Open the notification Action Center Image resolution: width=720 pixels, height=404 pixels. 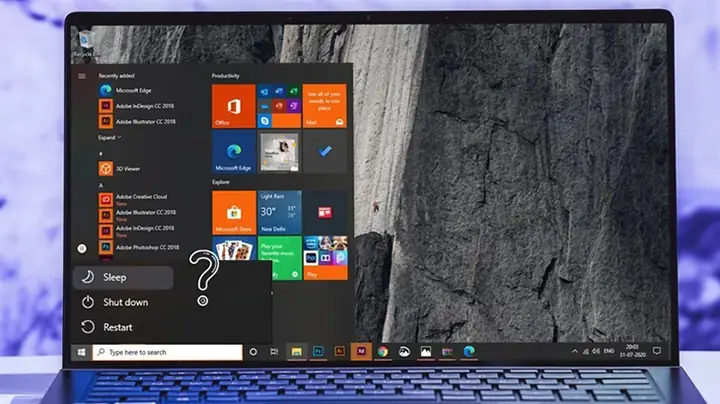pyautogui.click(x=657, y=351)
